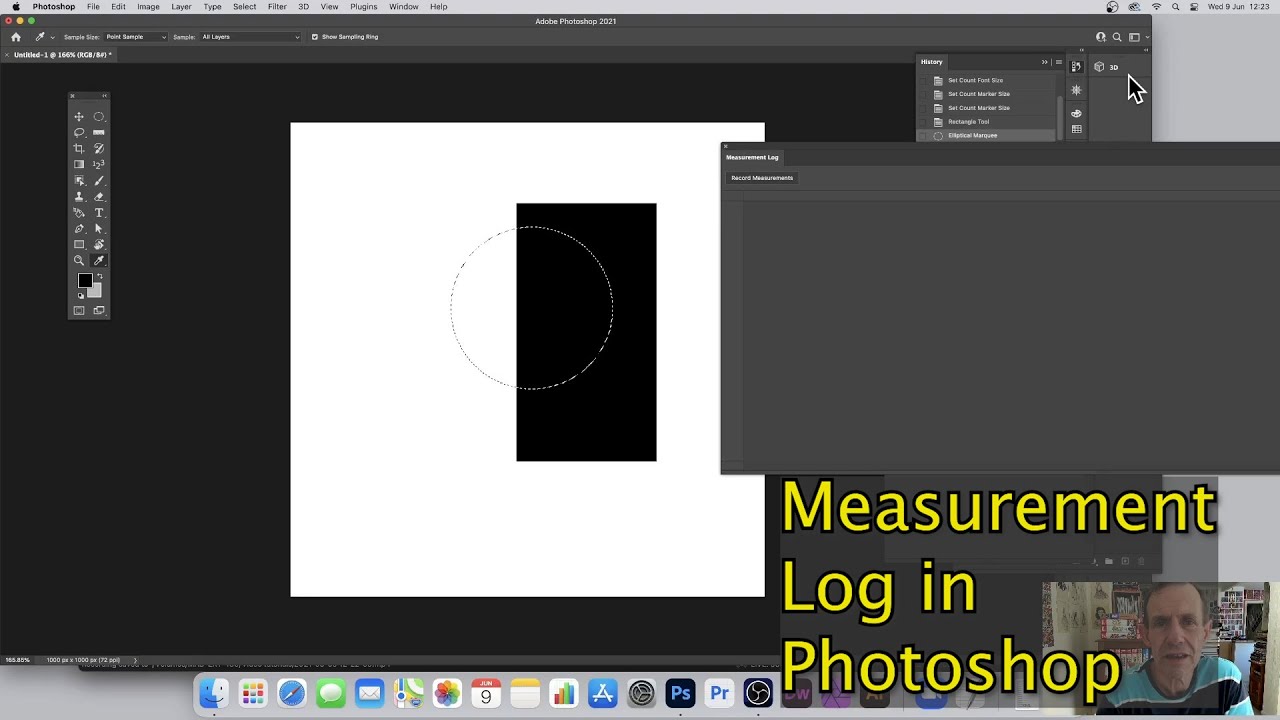Select the Gradient tool
The image size is (1280, 720).
click(x=79, y=165)
